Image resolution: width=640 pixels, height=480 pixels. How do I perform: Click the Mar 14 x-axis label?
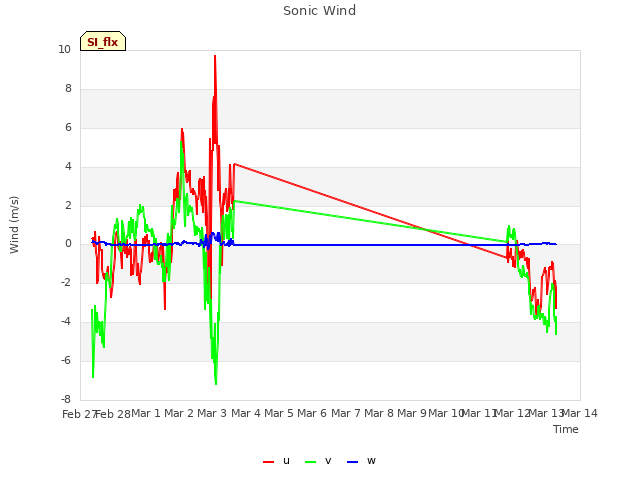point(580,413)
